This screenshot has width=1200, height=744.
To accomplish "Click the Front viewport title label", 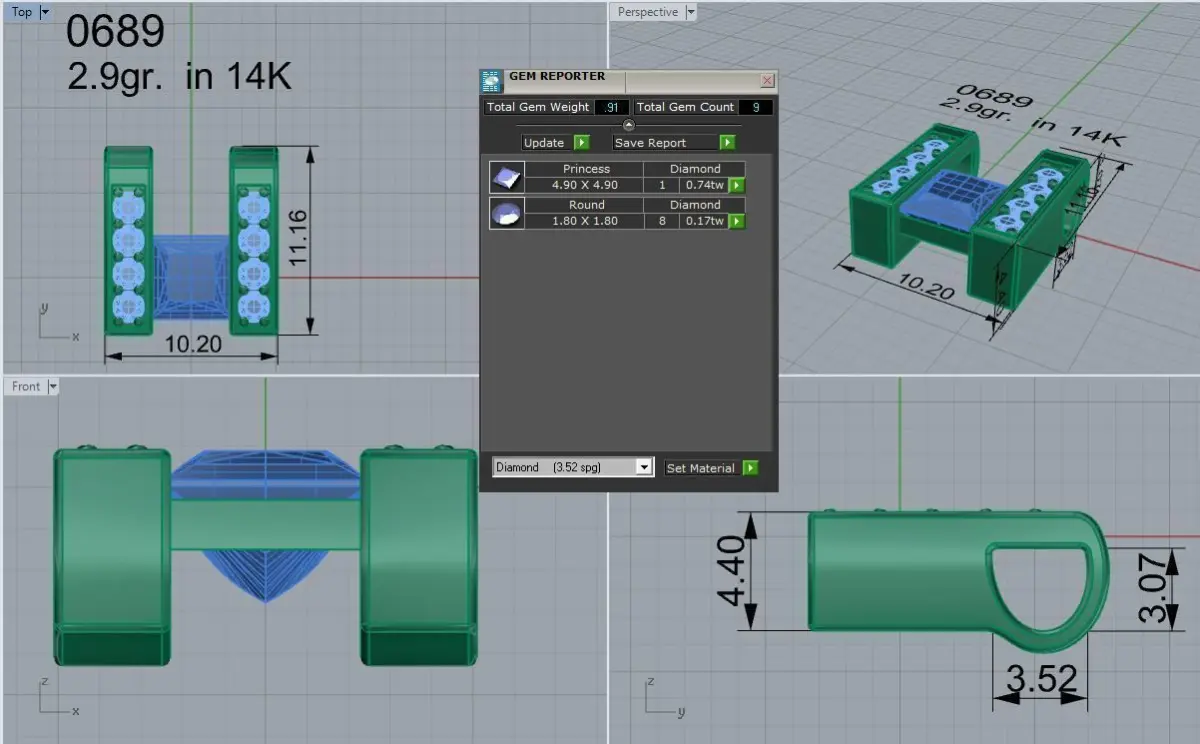I will [26, 386].
